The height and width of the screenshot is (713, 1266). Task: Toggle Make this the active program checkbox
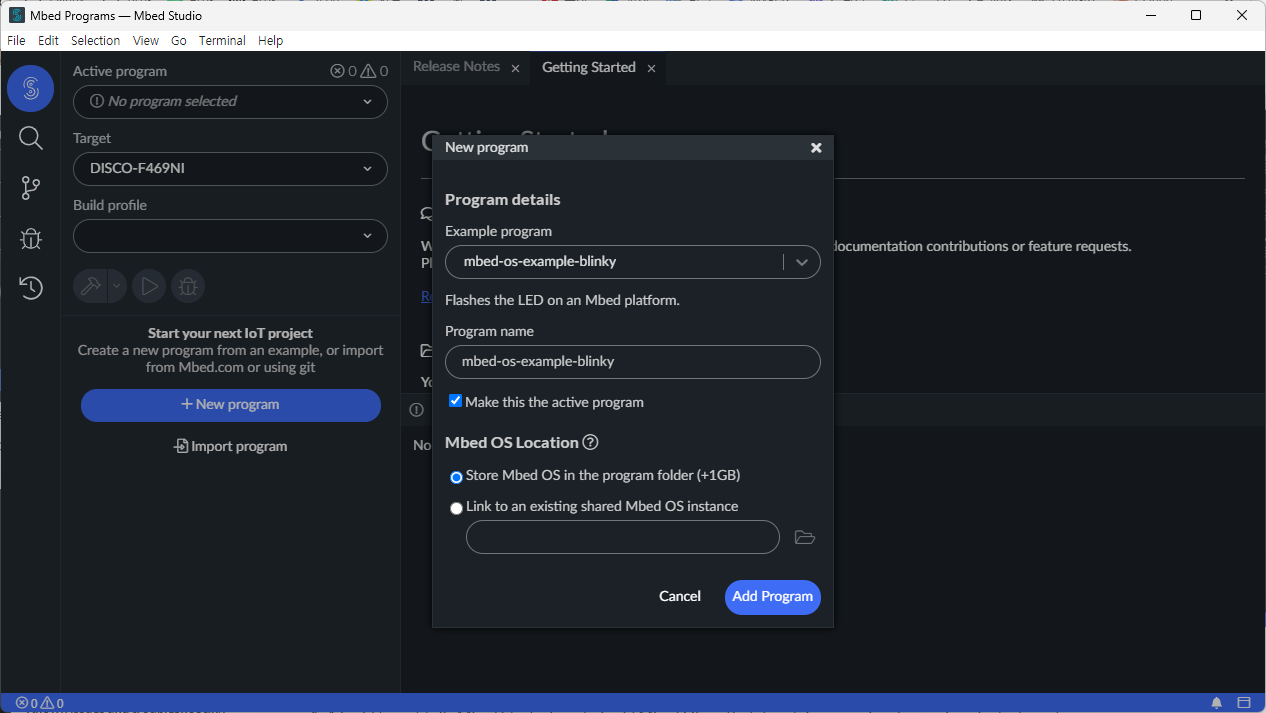456,401
